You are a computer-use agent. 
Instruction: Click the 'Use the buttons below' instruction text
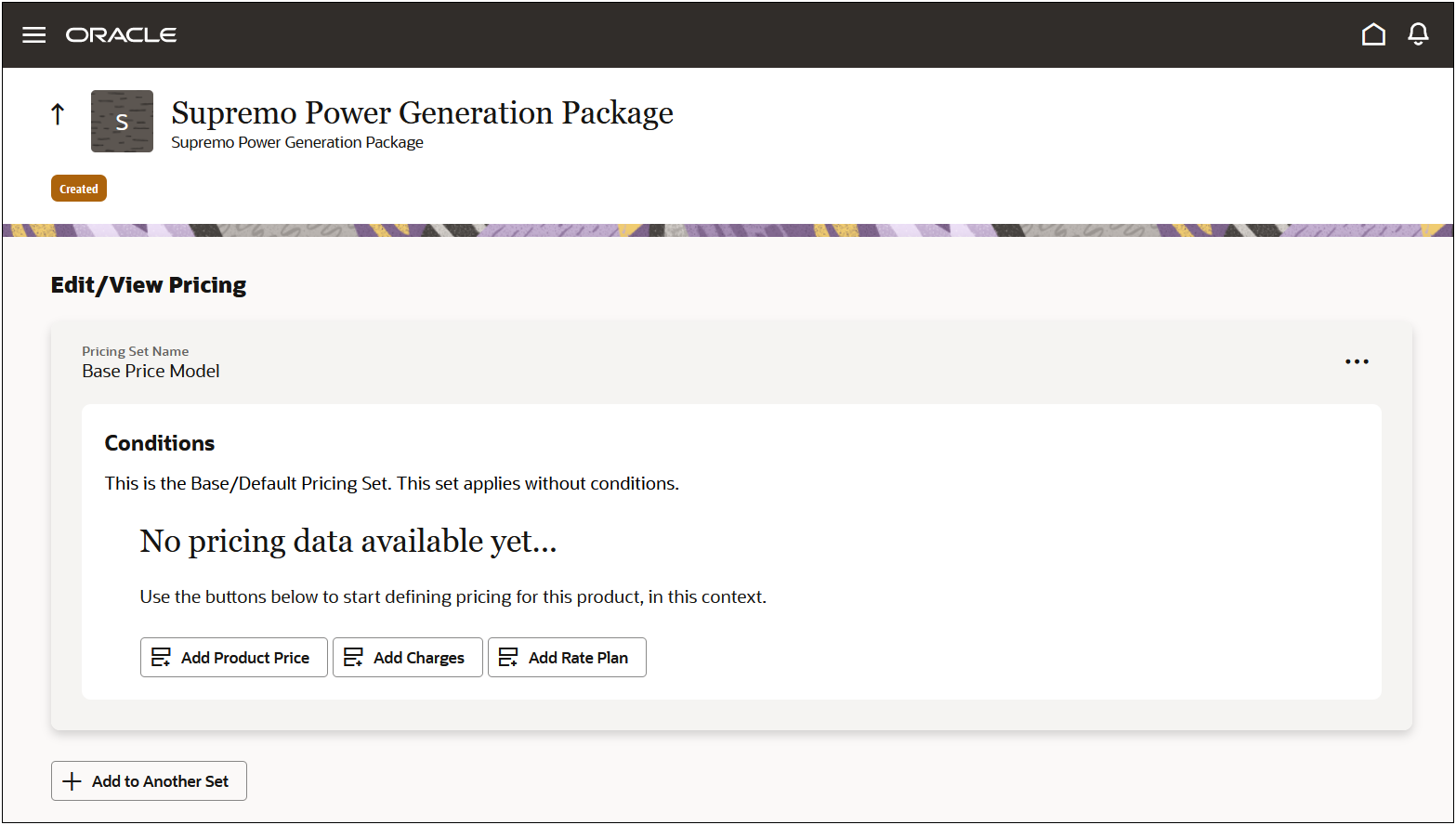pyautogui.click(x=453, y=597)
